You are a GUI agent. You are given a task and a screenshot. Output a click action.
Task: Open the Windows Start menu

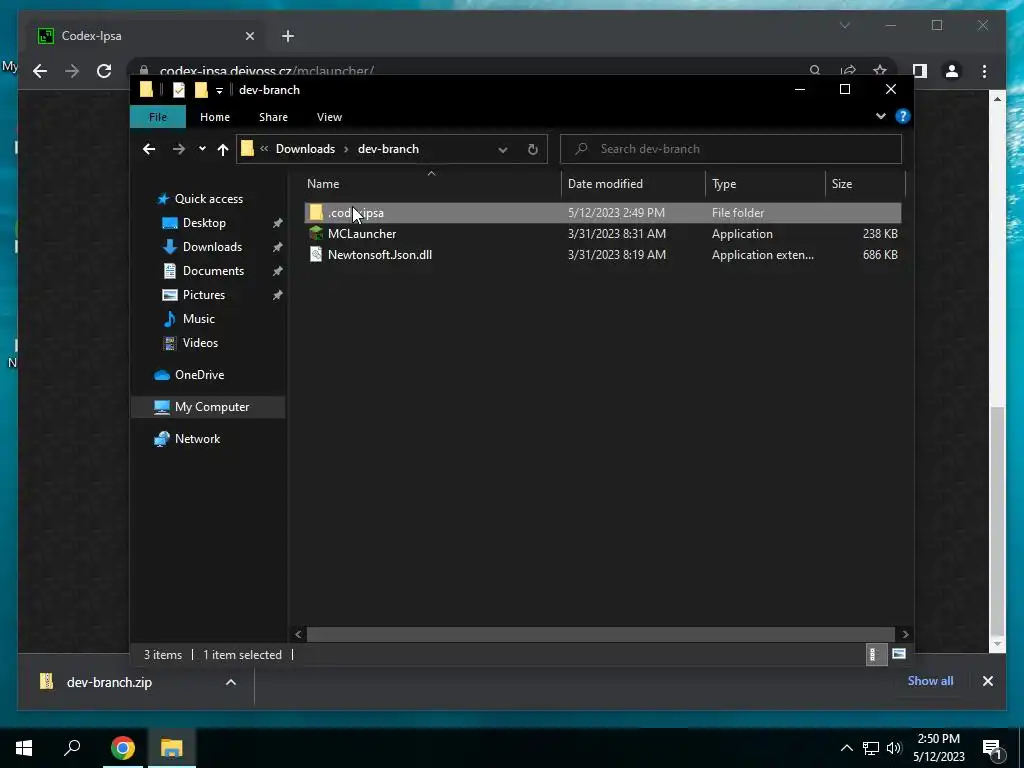(x=24, y=748)
